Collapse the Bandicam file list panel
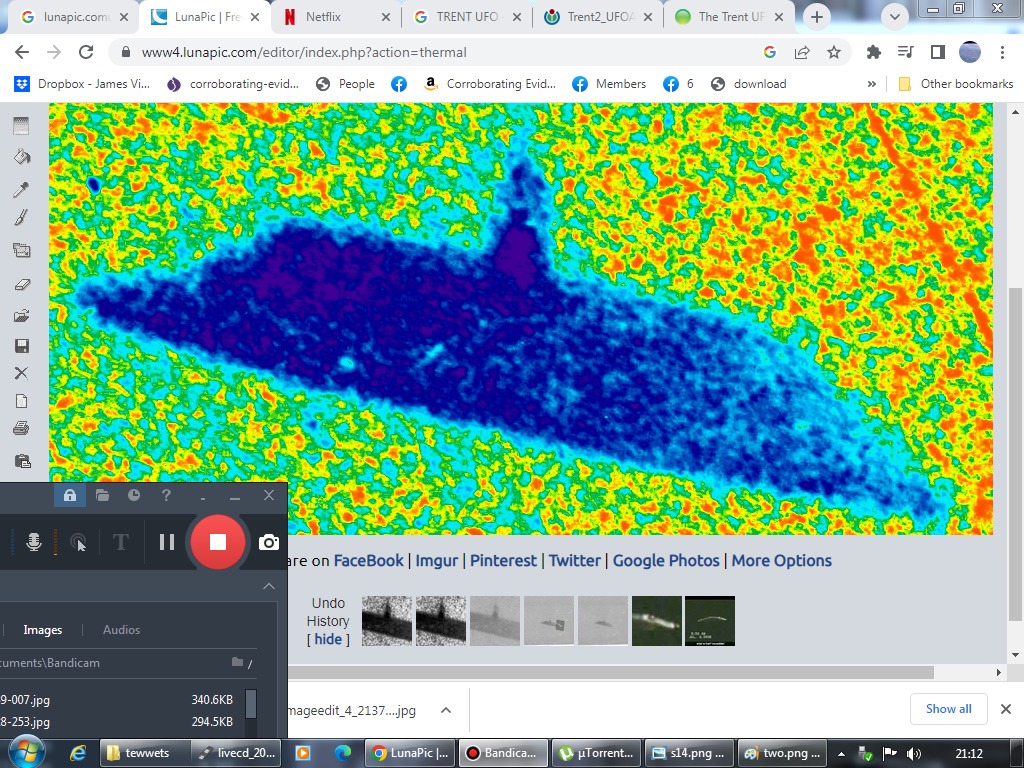The height and width of the screenshot is (768, 1024). [x=268, y=587]
